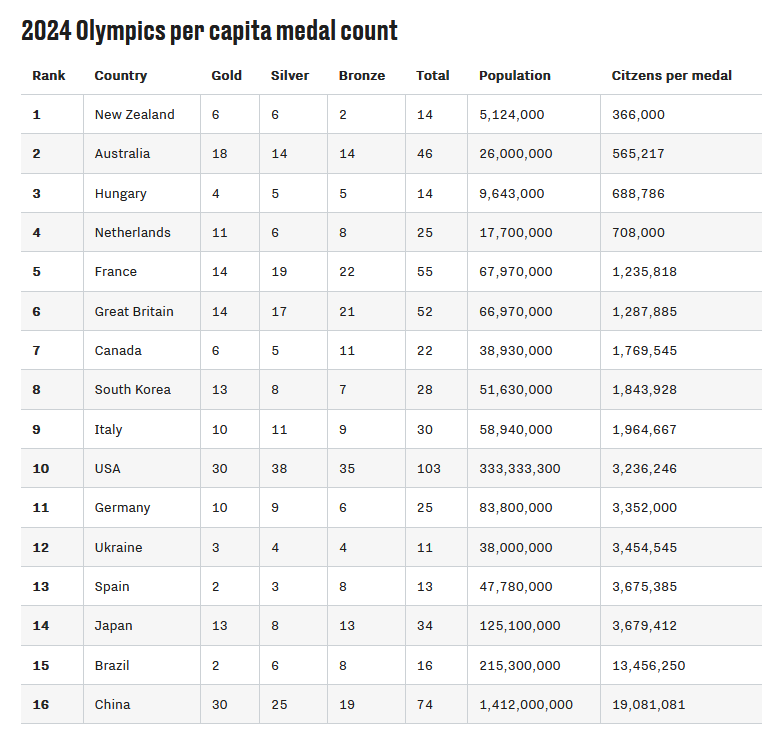The height and width of the screenshot is (746, 781).
Task: Click Japan's total medal count 34
Action: [x=425, y=626]
